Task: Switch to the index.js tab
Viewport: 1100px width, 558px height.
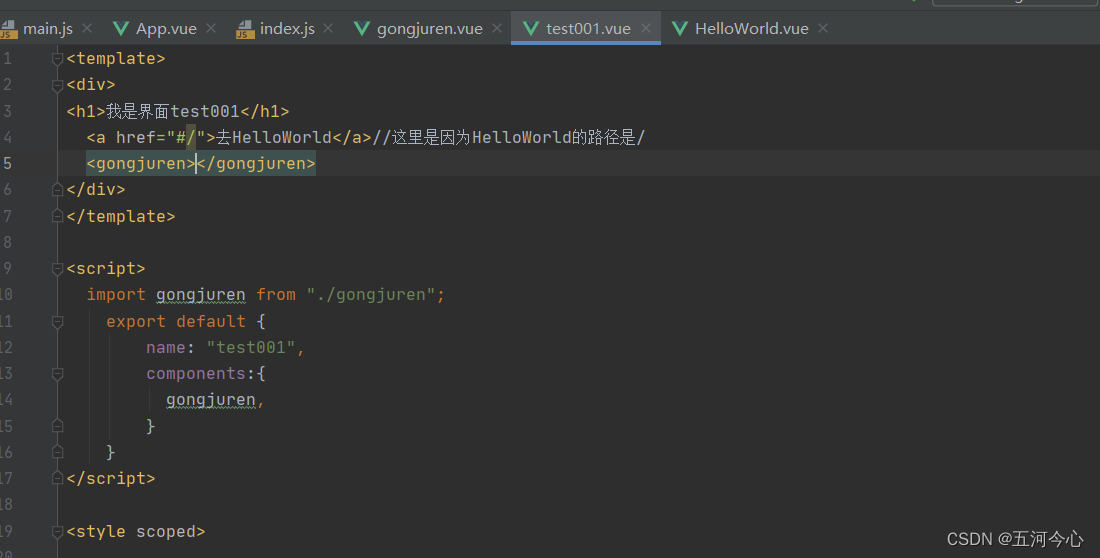Action: tap(286, 29)
